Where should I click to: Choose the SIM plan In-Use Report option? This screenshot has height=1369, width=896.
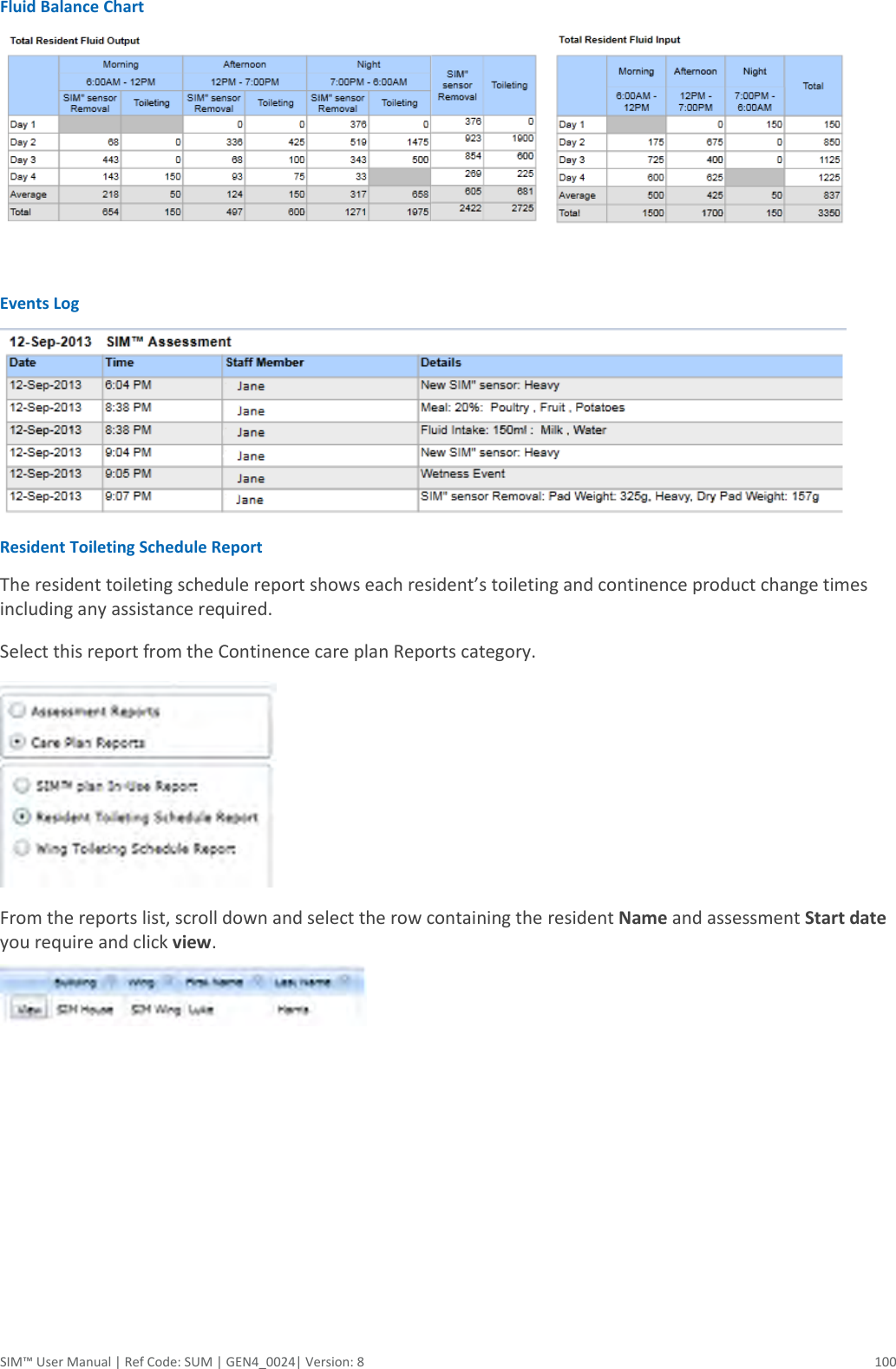(23, 785)
